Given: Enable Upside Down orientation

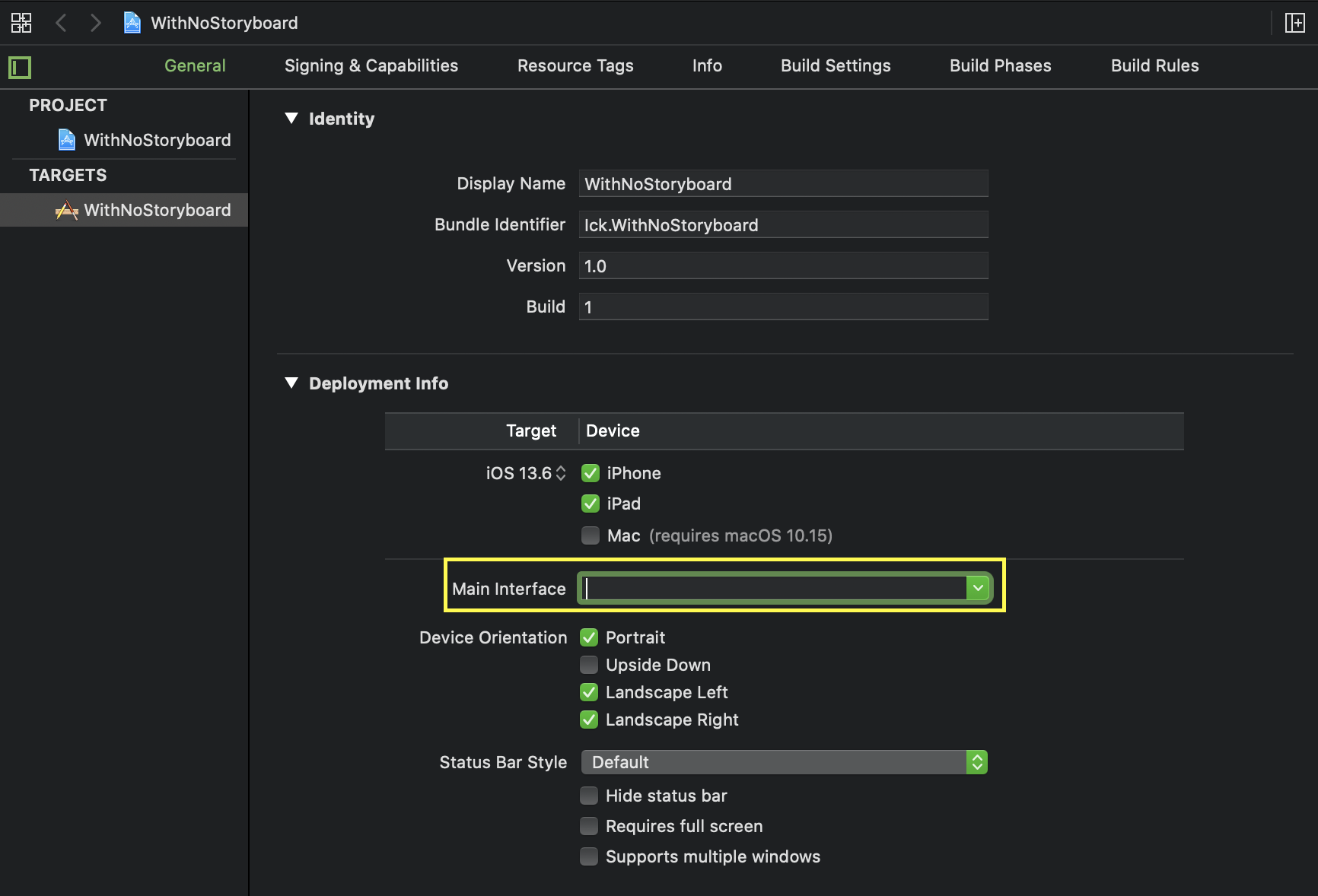Looking at the screenshot, I should 589,665.
